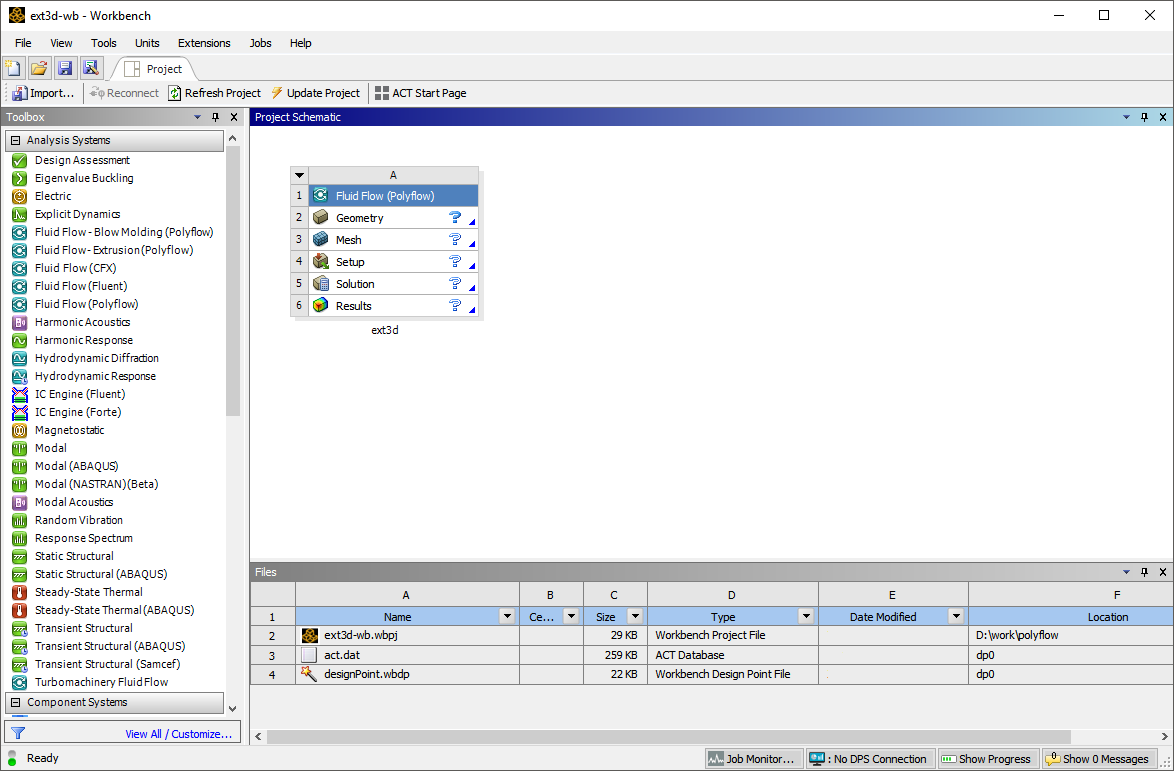The image size is (1174, 771).
Task: Open the Date Modified column filter dropdown
Action: (955, 617)
